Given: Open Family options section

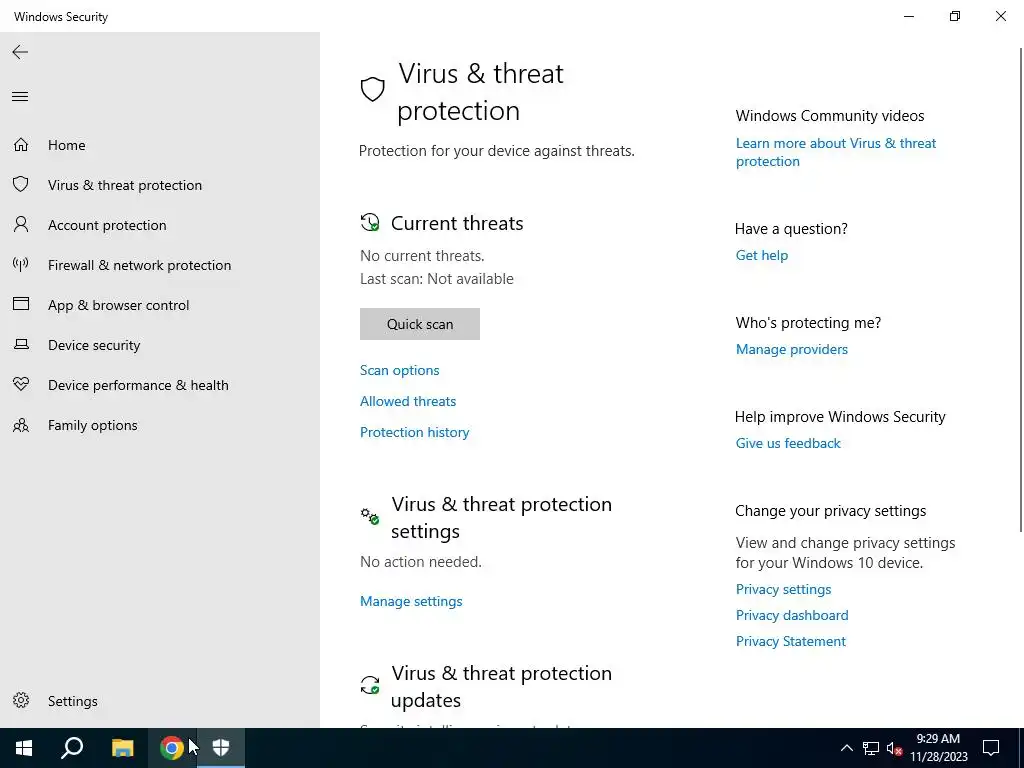Looking at the screenshot, I should (160, 425).
